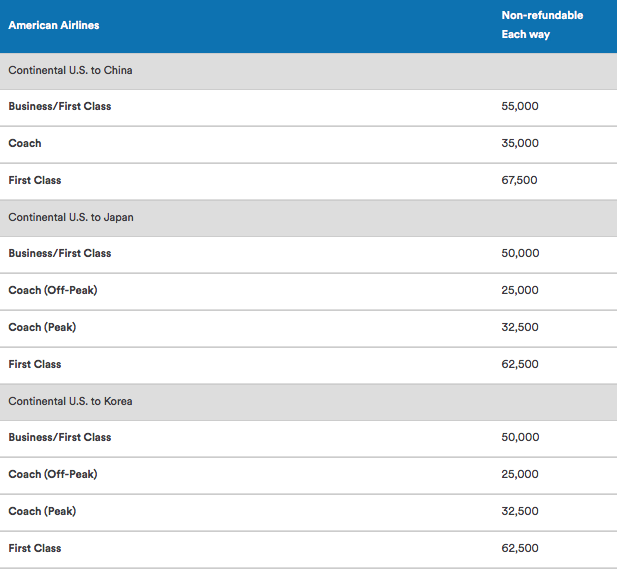This screenshot has width=621, height=570.
Task: Select Coach (Off-Peak) under Japan
Action: 53,290
